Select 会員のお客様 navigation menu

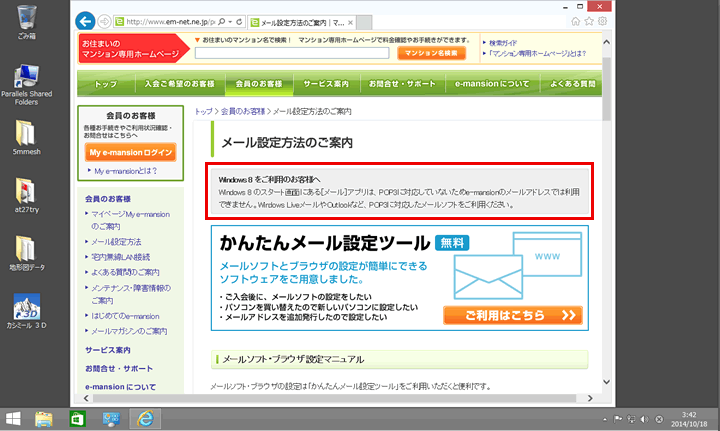pos(259,84)
